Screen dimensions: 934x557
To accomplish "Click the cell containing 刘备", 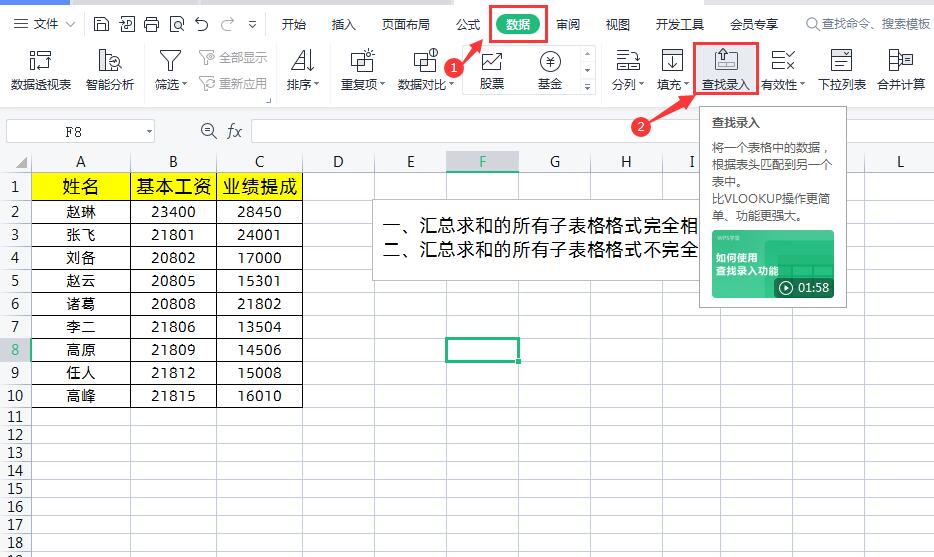I will pos(81,258).
